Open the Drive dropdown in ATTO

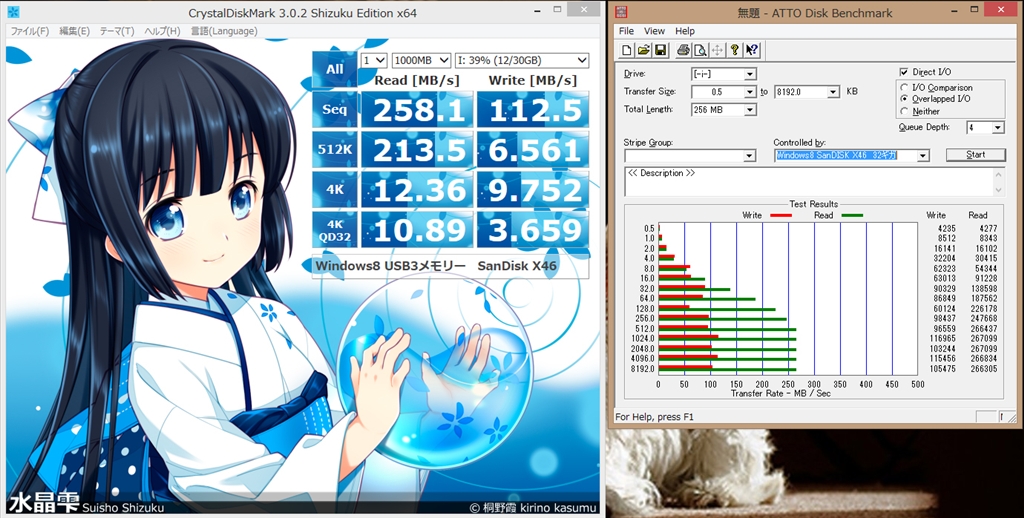click(750, 74)
